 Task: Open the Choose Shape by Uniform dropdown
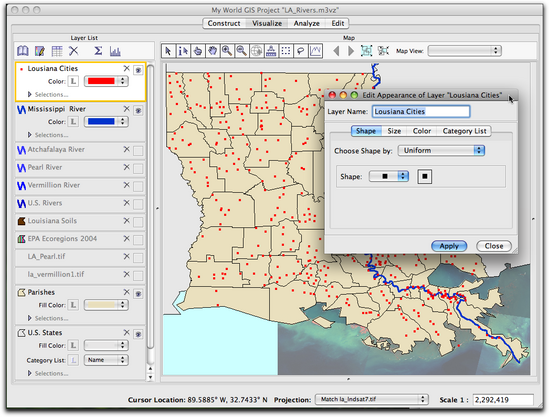pos(441,151)
